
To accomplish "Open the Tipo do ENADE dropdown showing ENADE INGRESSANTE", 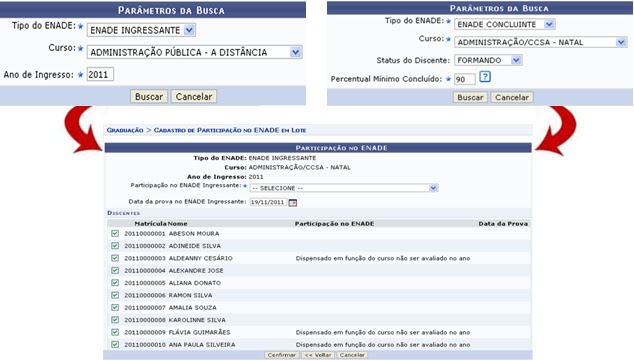I will [141, 30].
